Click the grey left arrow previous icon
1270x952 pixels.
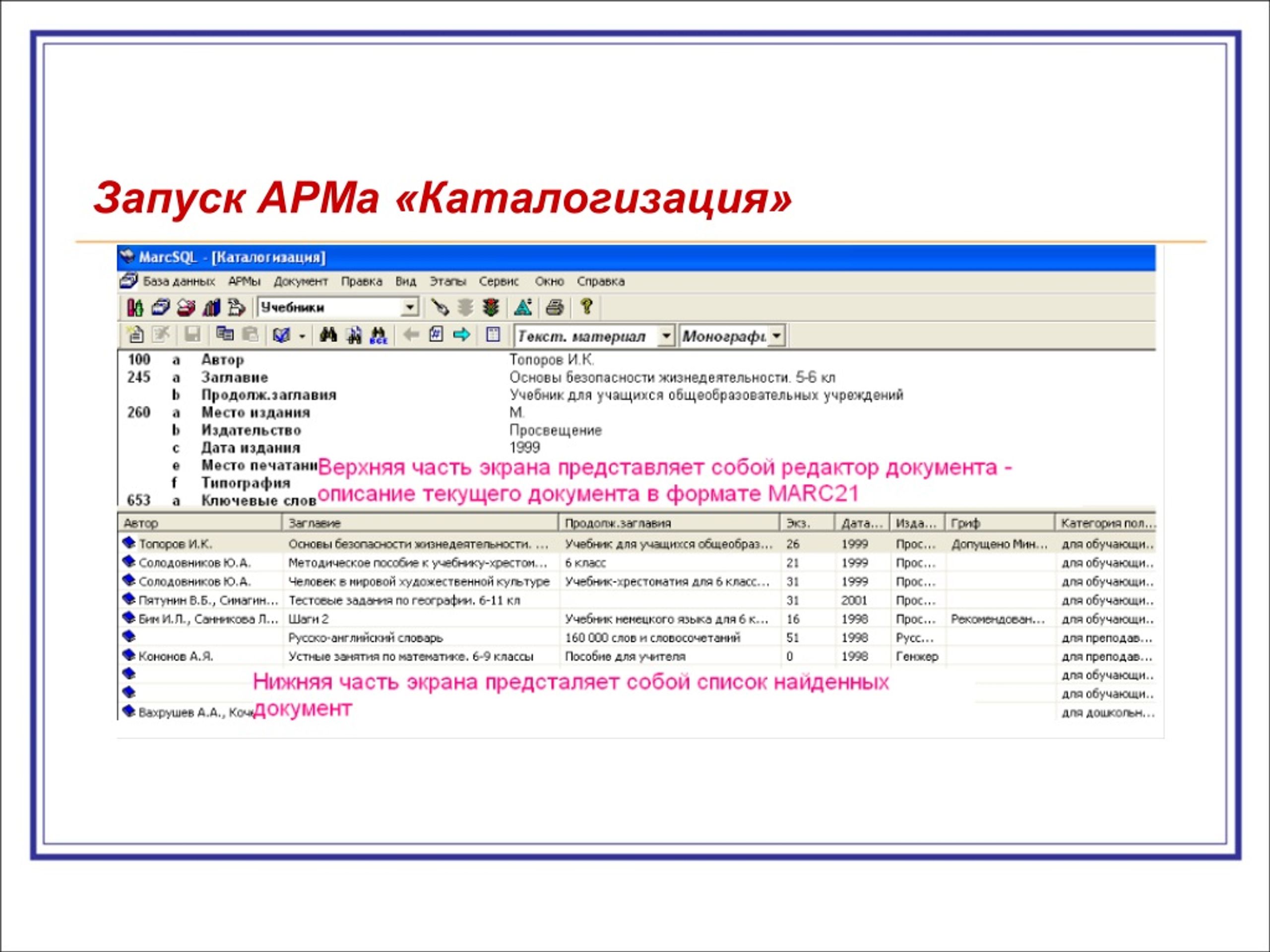410,335
